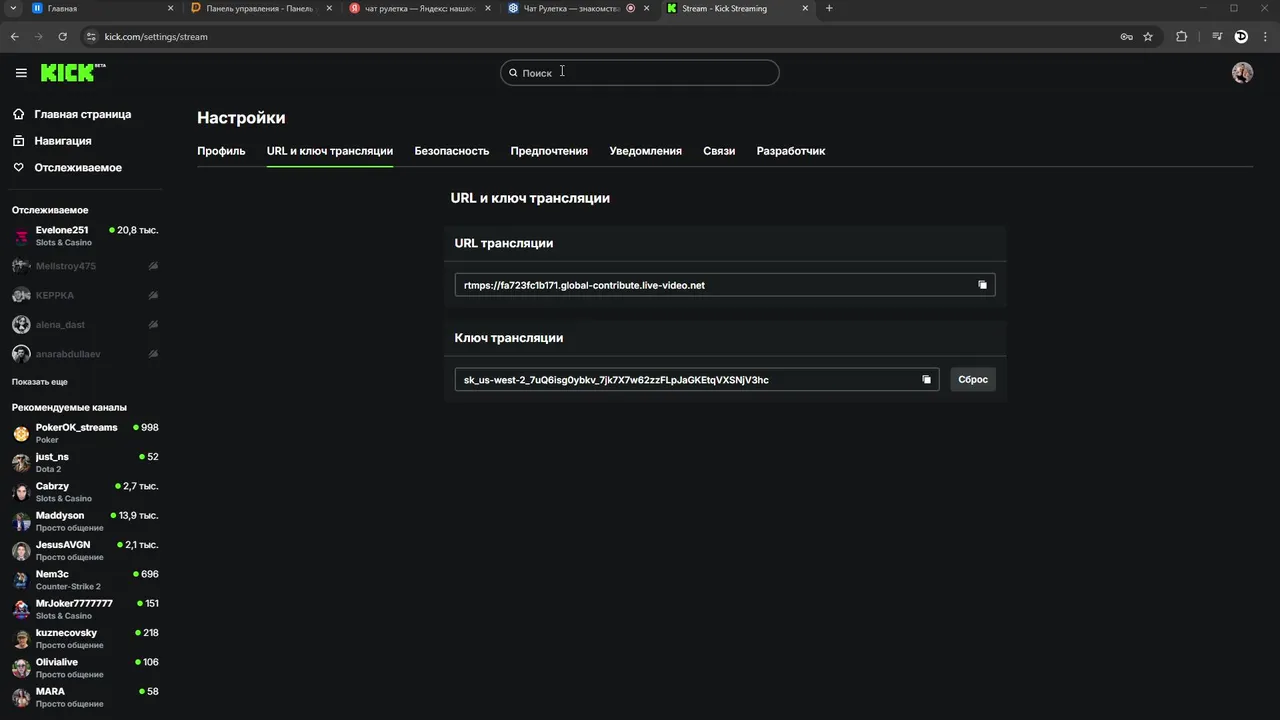1280x720 pixels.
Task: Open JesusAVGN channel avatar
Action: tap(21, 551)
